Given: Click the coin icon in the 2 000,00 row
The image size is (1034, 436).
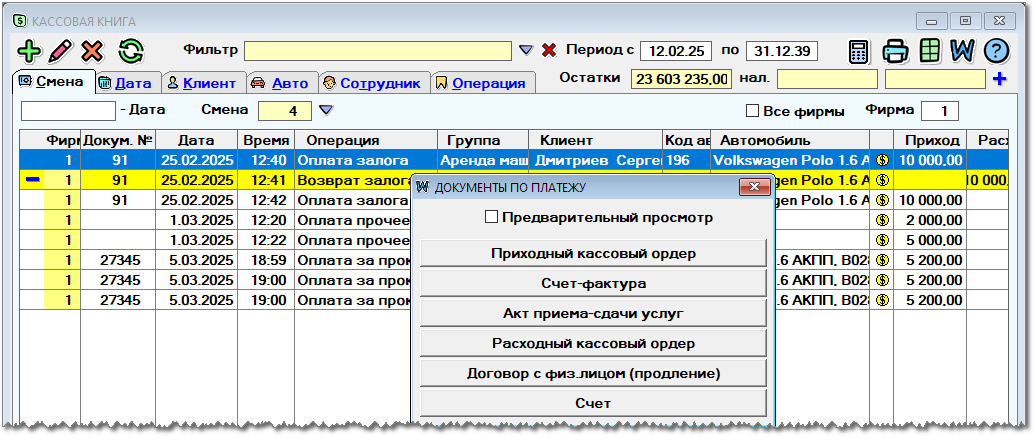Looking at the screenshot, I should point(882,220).
